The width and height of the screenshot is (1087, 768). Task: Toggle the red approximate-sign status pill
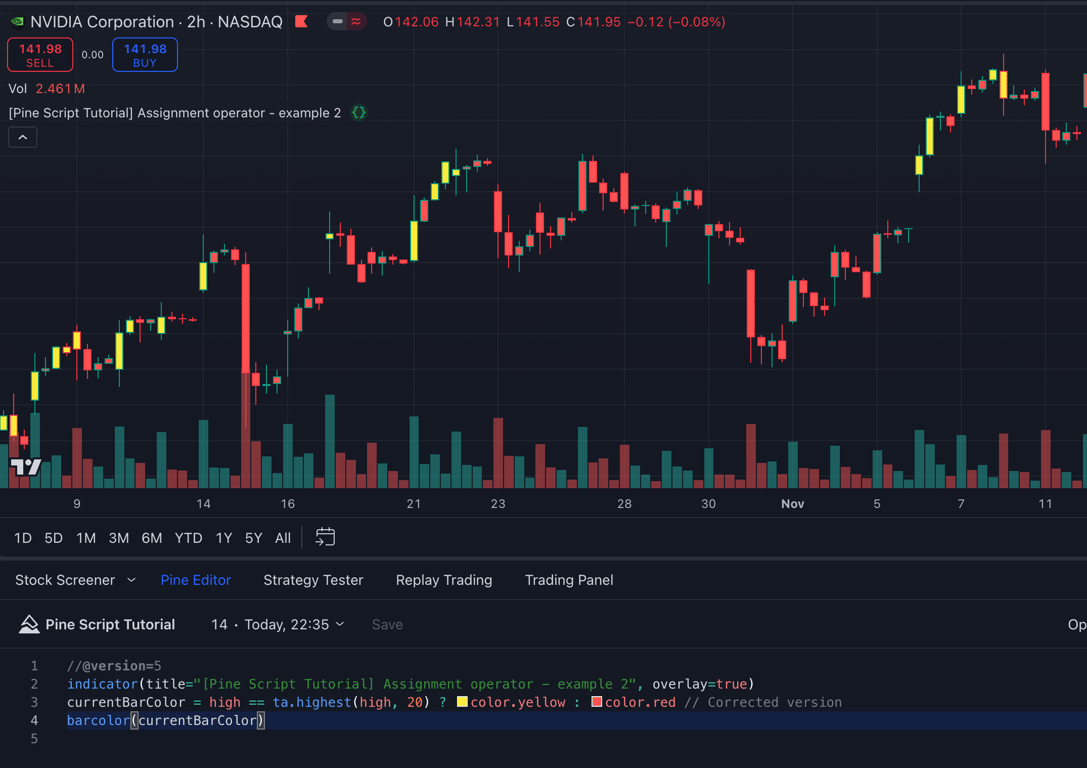click(x=356, y=21)
